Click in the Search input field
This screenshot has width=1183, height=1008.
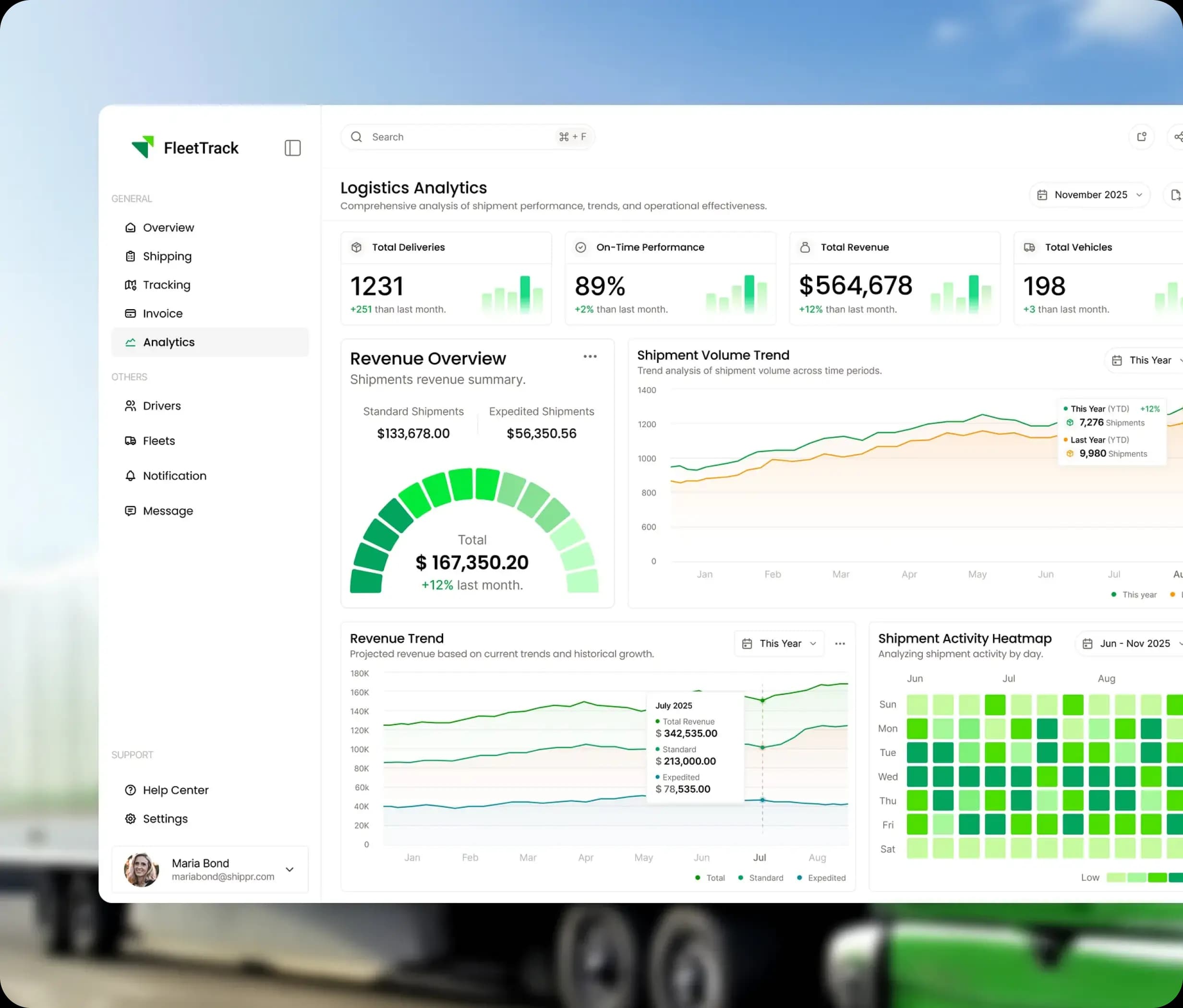pyautogui.click(x=468, y=137)
